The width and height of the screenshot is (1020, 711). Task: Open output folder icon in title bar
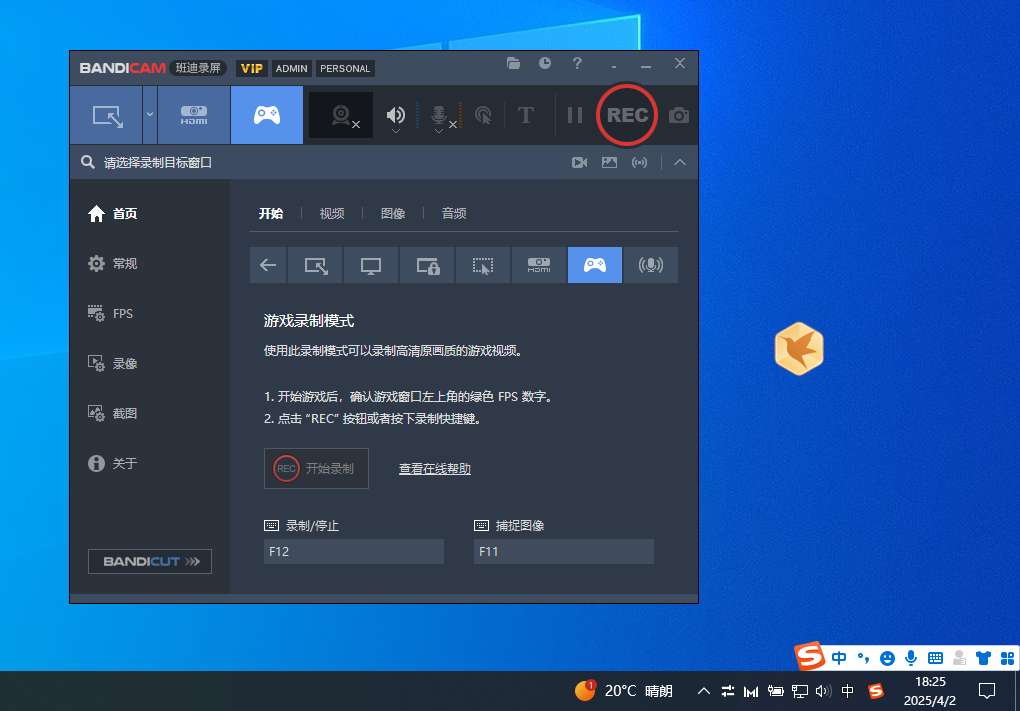(513, 63)
